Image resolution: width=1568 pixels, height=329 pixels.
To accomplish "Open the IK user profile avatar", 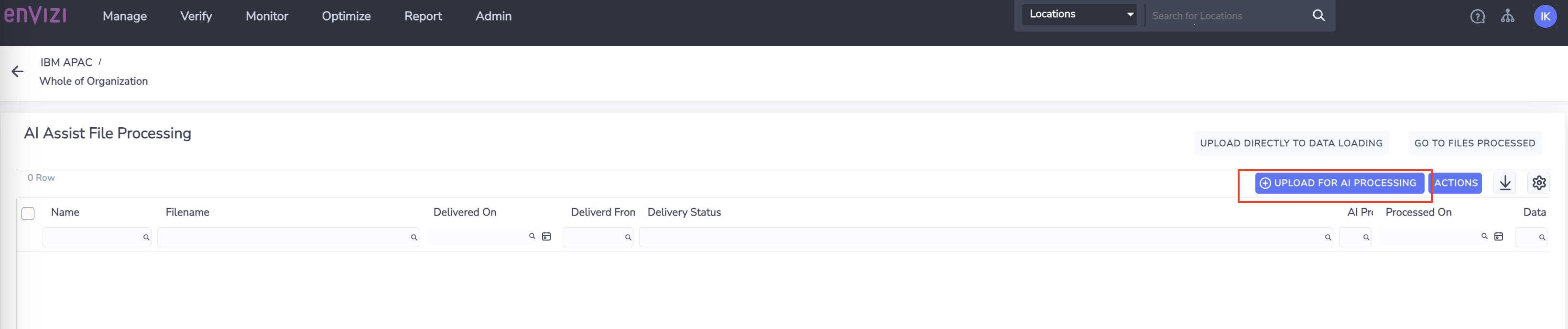I will coord(1546,16).
